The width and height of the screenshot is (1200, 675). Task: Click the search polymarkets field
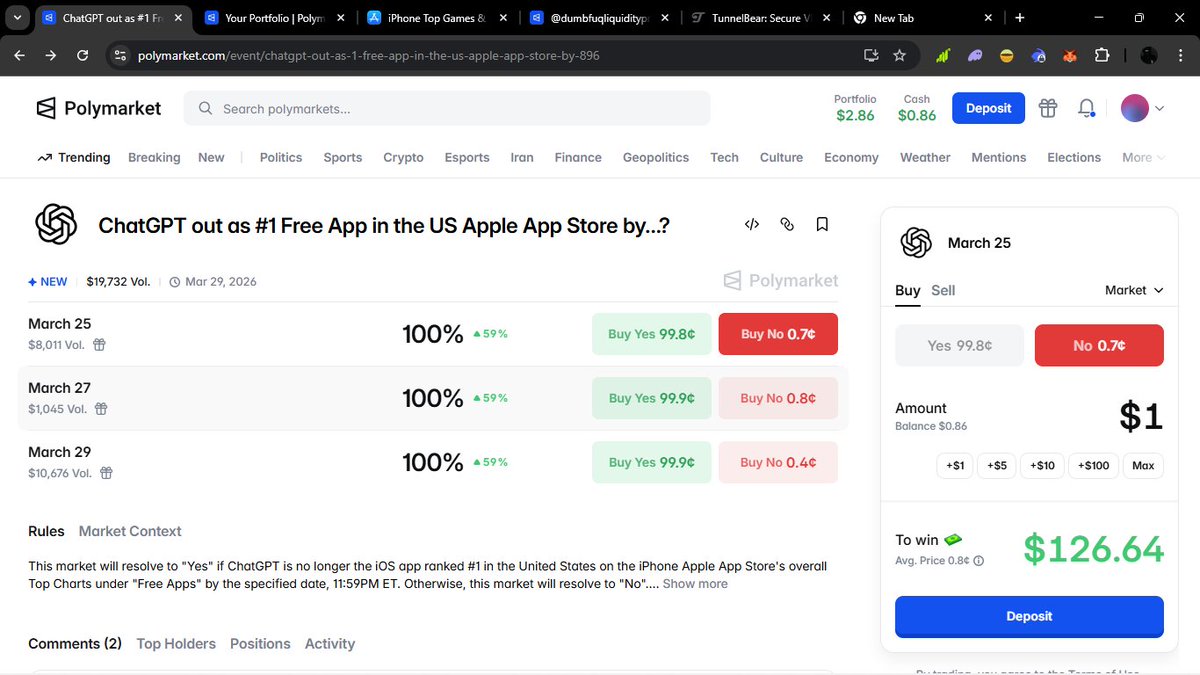pos(447,108)
